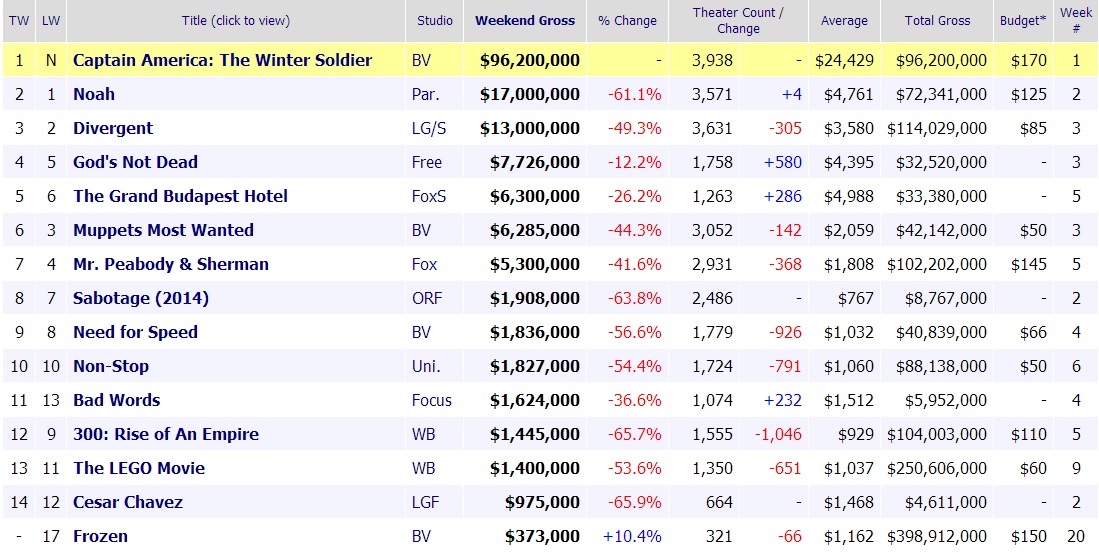The width and height of the screenshot is (1099, 552).
Task: Click the % Change column header
Action: [x=627, y=20]
